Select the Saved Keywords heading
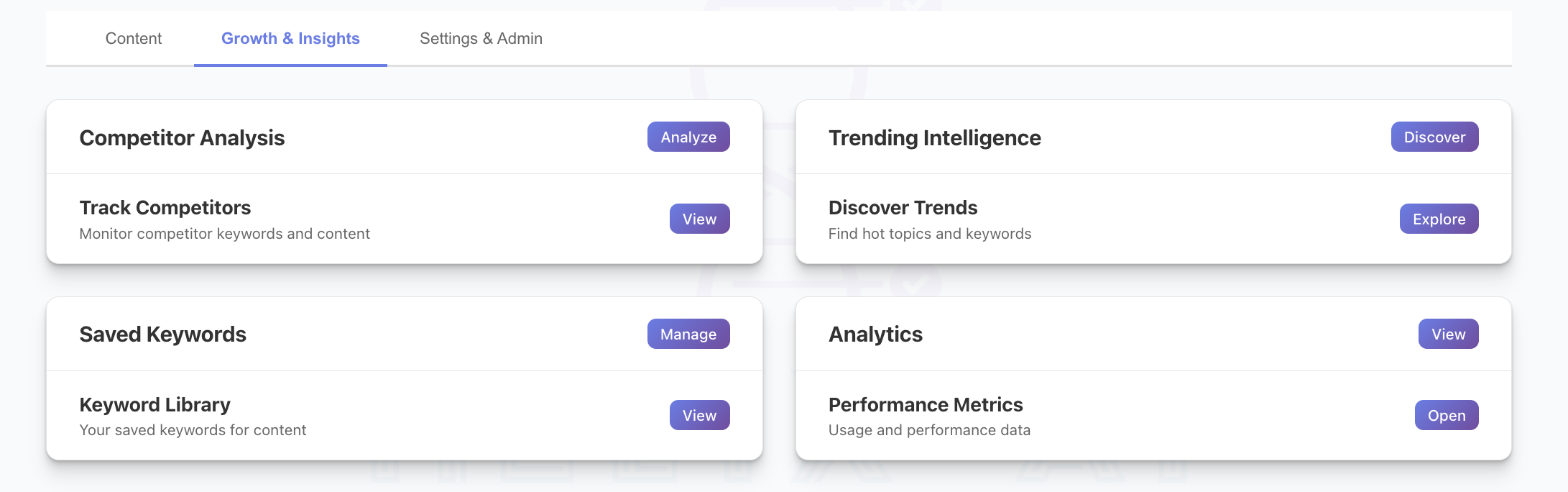Image resolution: width=1568 pixels, height=492 pixels. click(162, 334)
